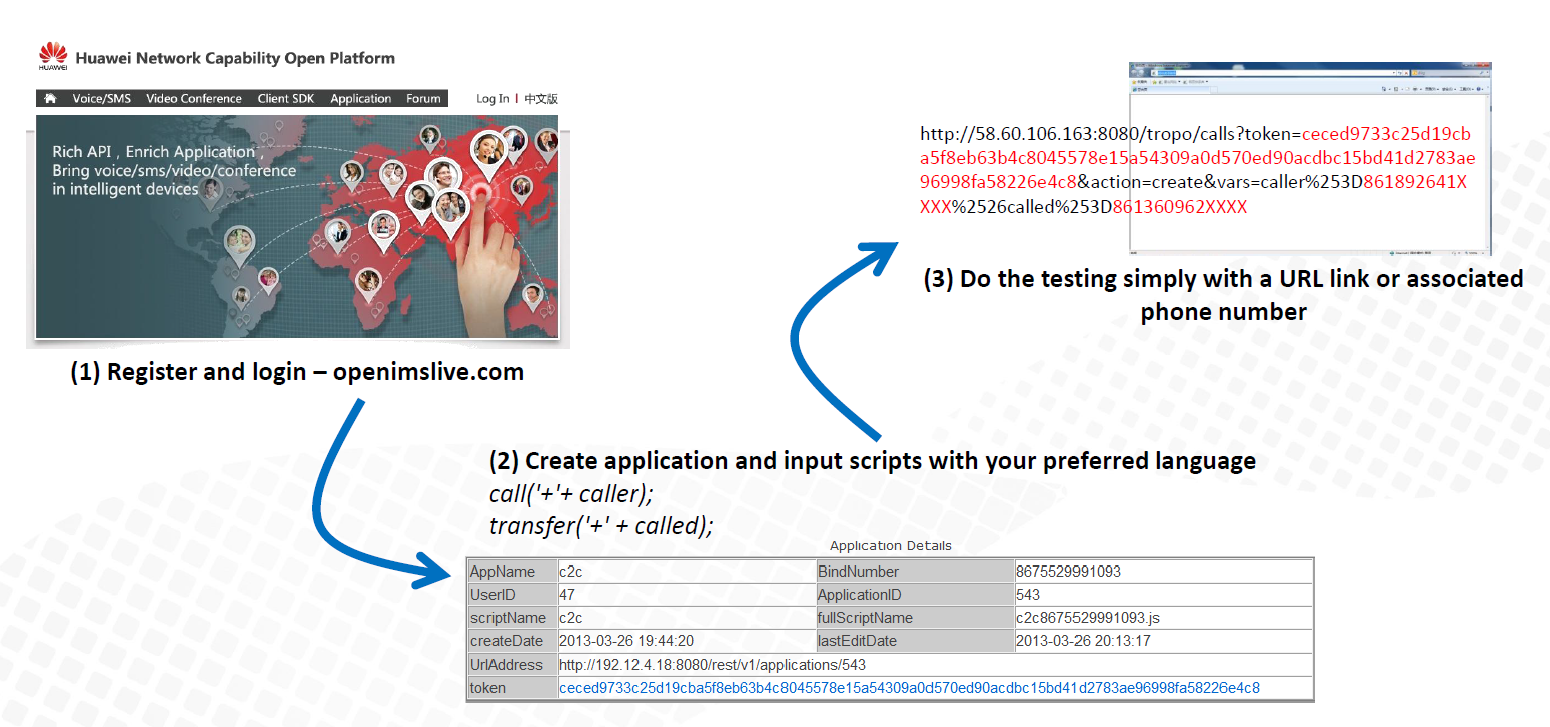
Task: Click the Huawei logo at the page header
Action: pos(53,57)
